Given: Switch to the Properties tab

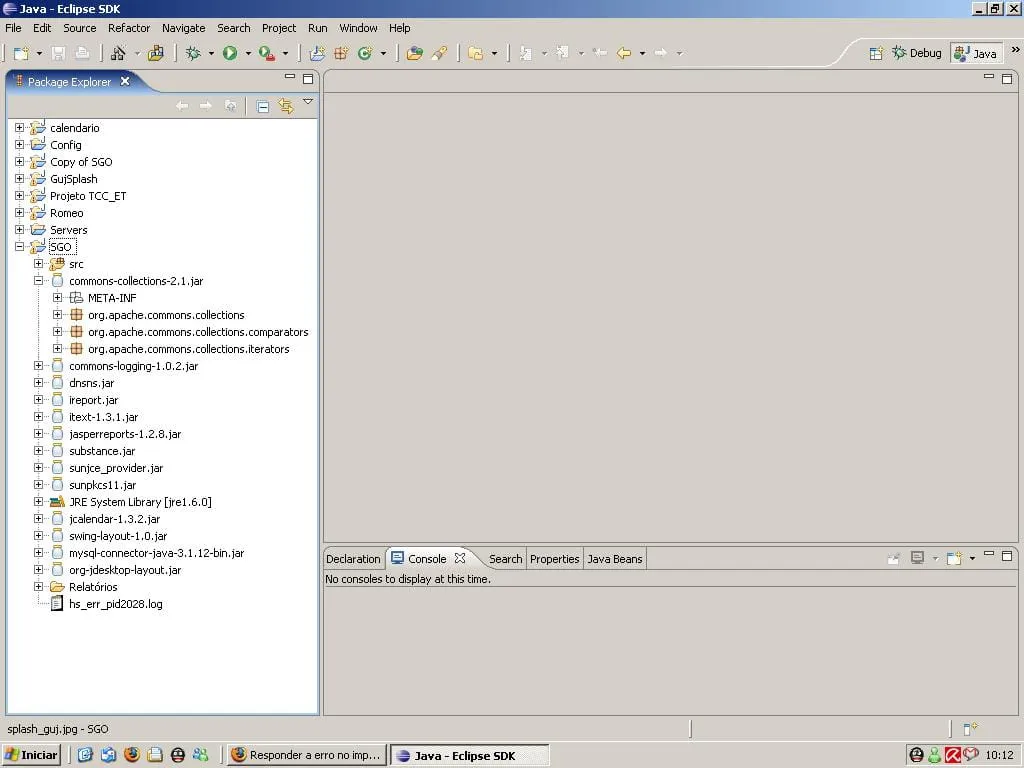Looking at the screenshot, I should tap(554, 559).
